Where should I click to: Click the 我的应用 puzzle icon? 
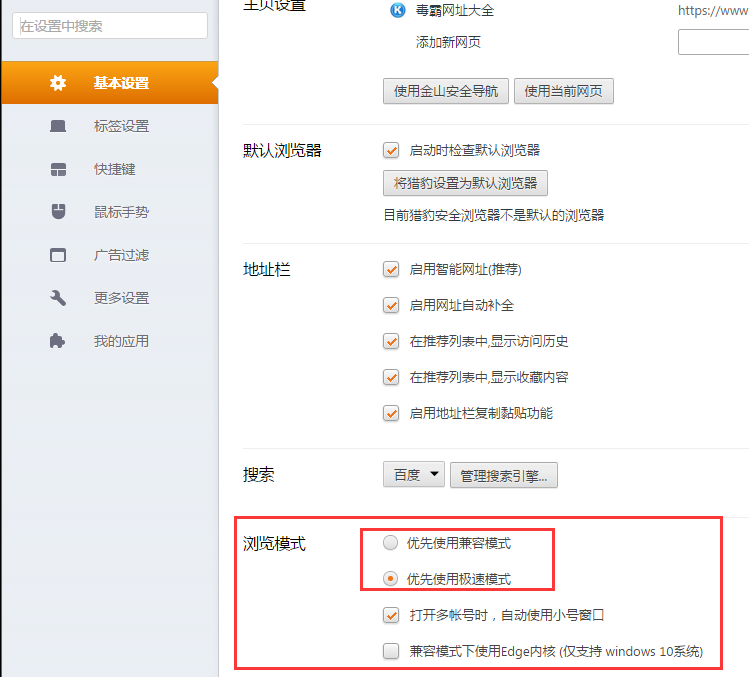coord(58,341)
